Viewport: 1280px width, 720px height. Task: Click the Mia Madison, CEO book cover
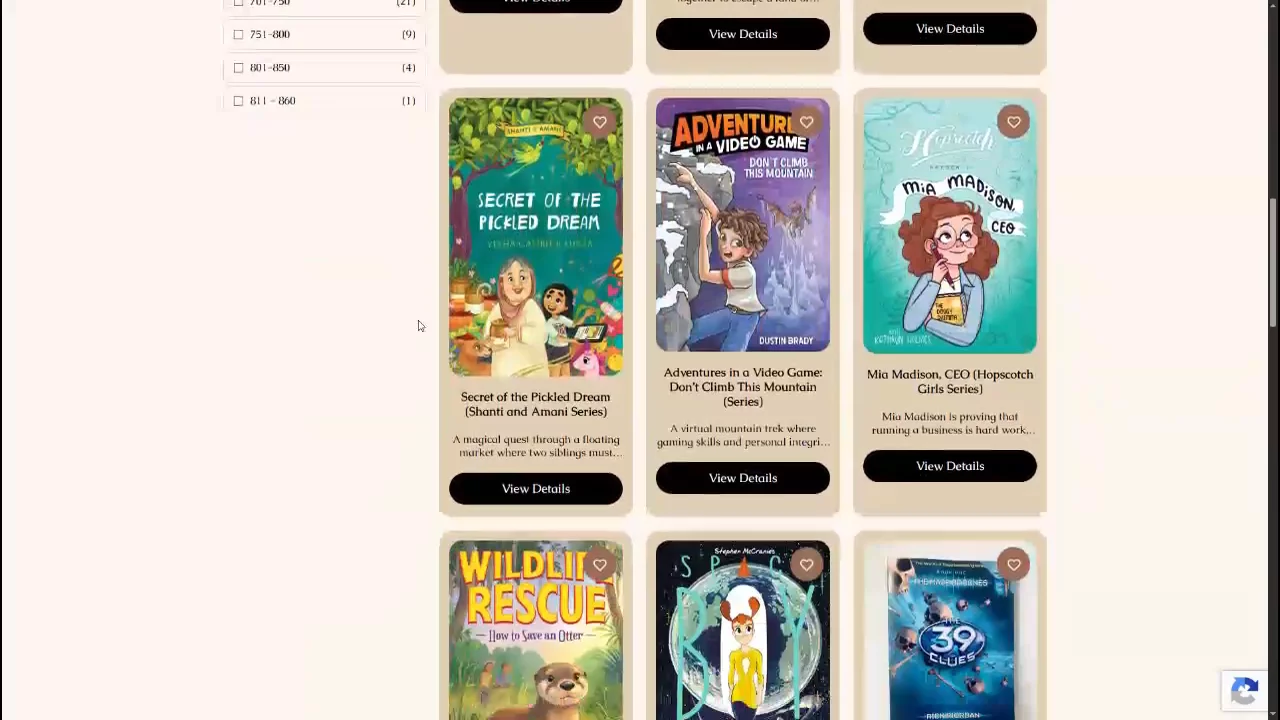[x=950, y=226]
